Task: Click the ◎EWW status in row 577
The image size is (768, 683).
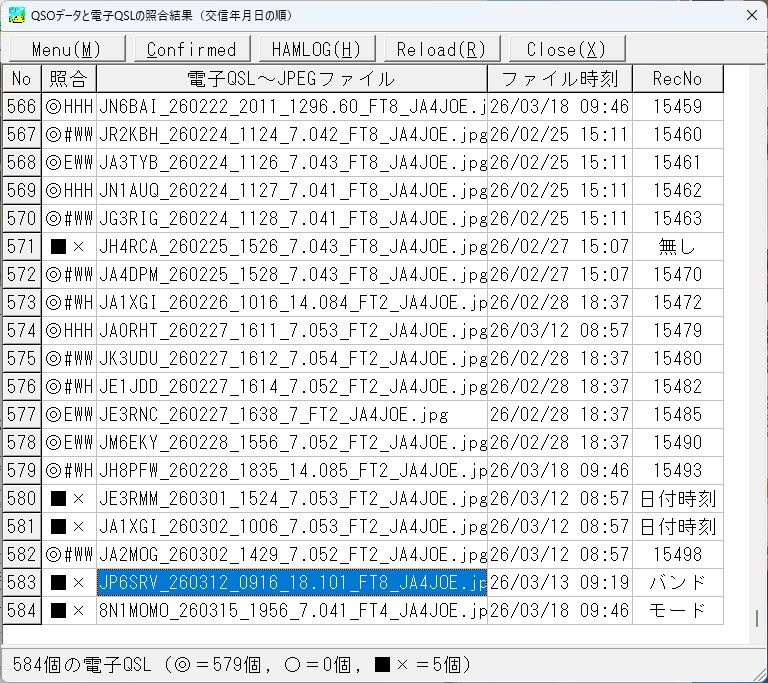Action: 69,415
